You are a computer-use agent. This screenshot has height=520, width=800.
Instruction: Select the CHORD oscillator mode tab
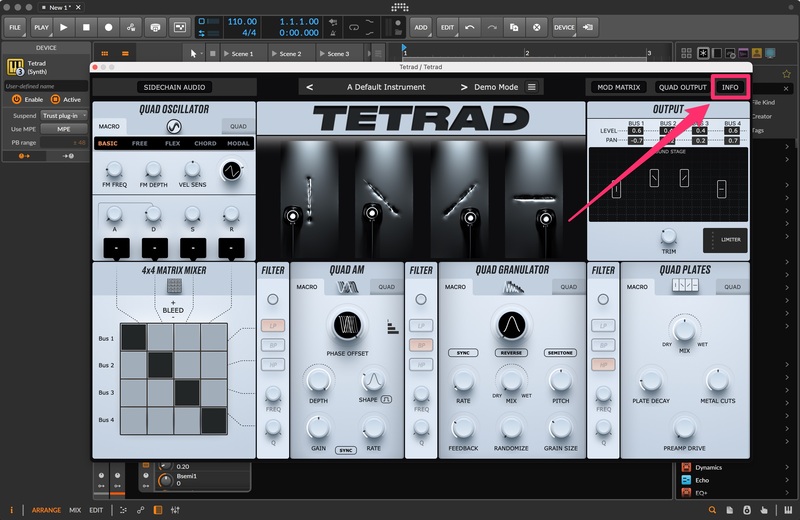tap(206, 143)
